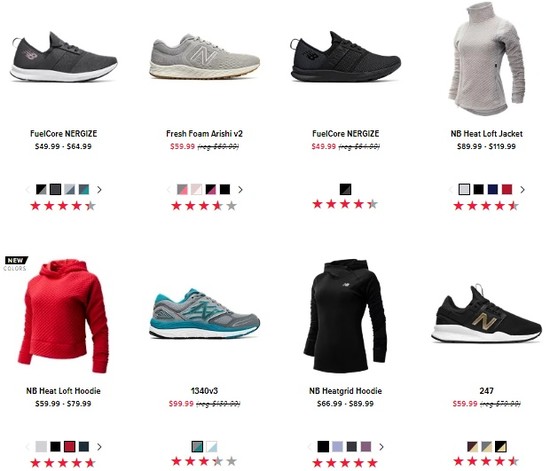Choose teal swatch for 1340v3 shoe
550x471 pixels.
197,446
